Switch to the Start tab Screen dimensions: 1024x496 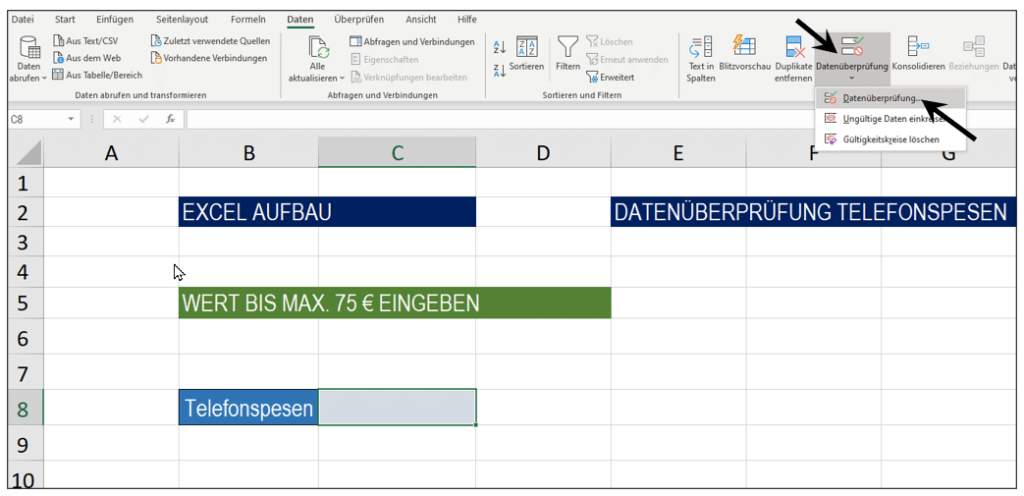click(65, 19)
